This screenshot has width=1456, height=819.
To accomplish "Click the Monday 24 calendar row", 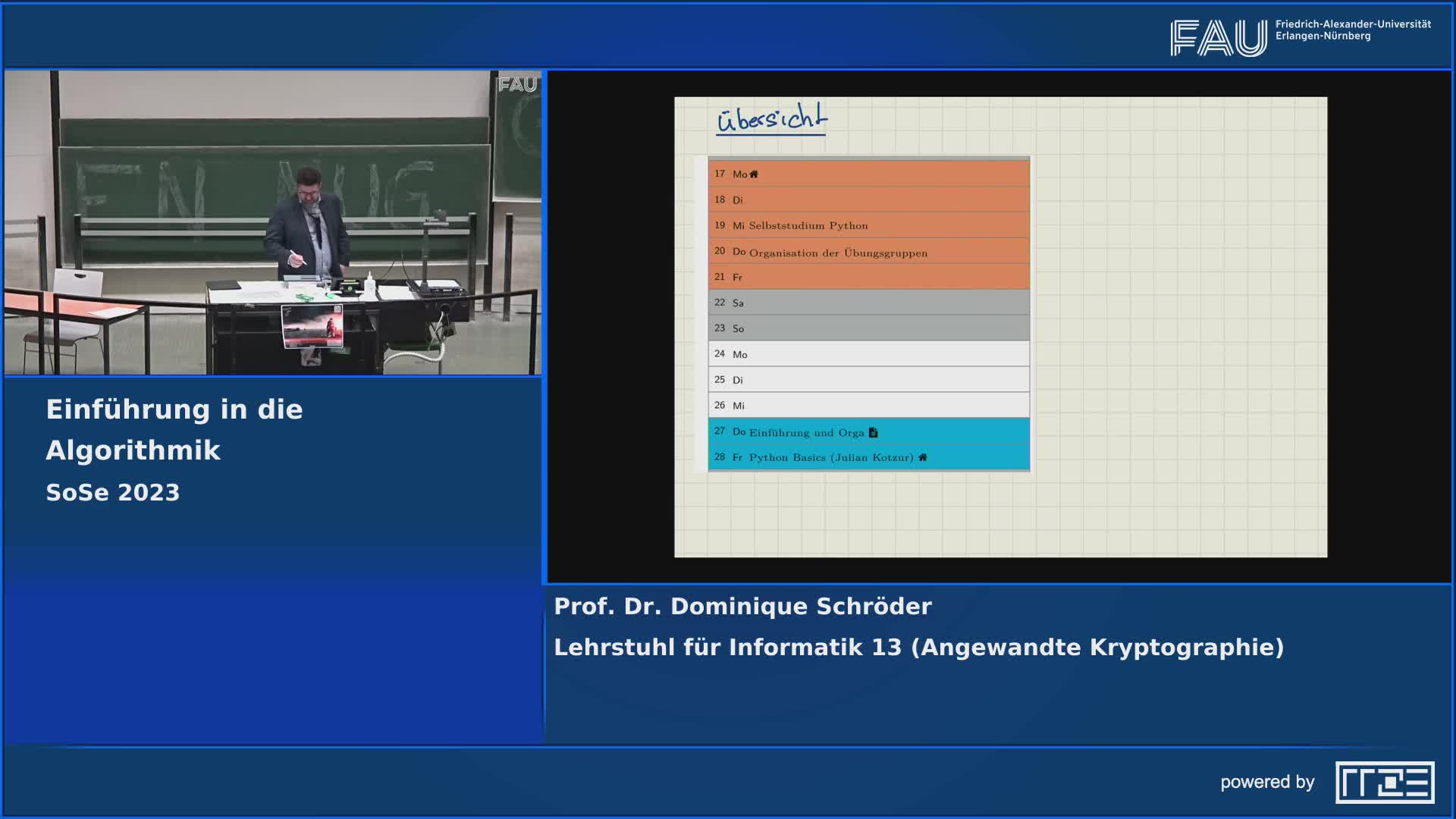I will (868, 354).
